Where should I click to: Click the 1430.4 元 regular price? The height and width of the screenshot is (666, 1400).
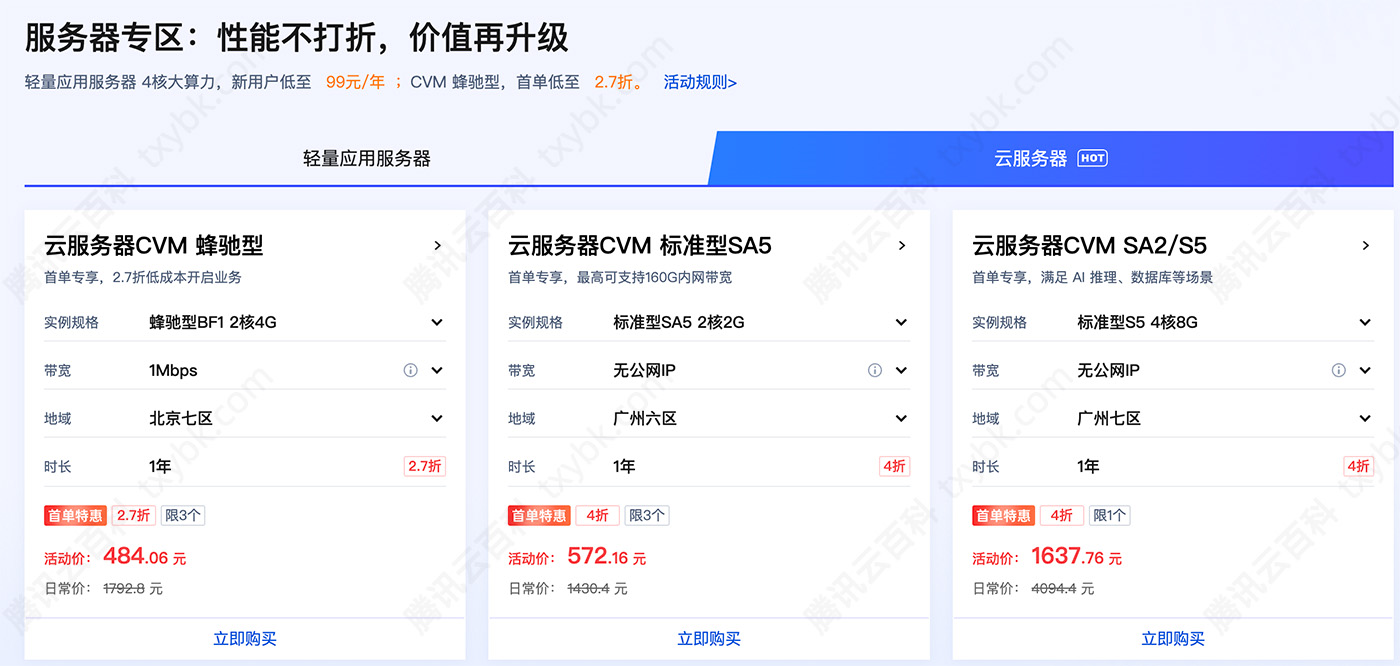[x=597, y=589]
